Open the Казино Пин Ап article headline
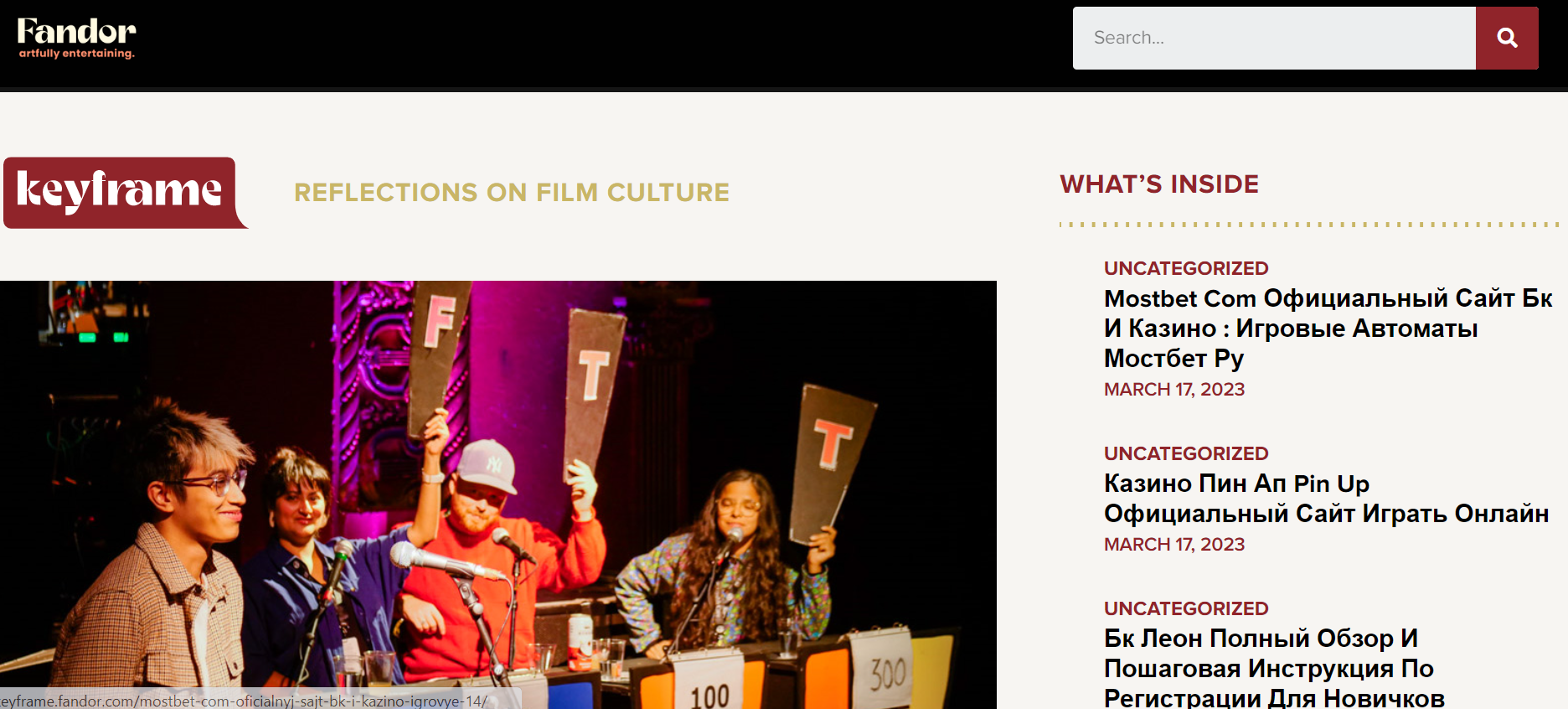Screen dimensions: 1568x709 point(1327,499)
